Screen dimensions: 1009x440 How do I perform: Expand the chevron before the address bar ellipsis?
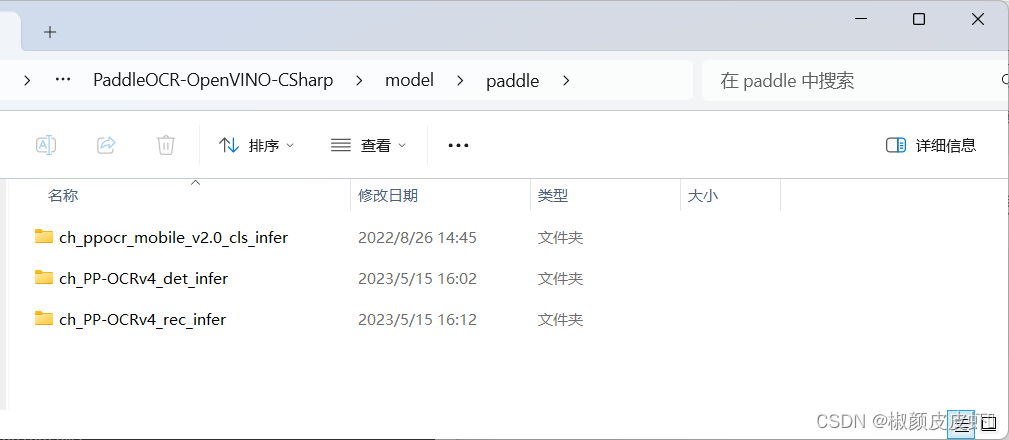pos(27,80)
